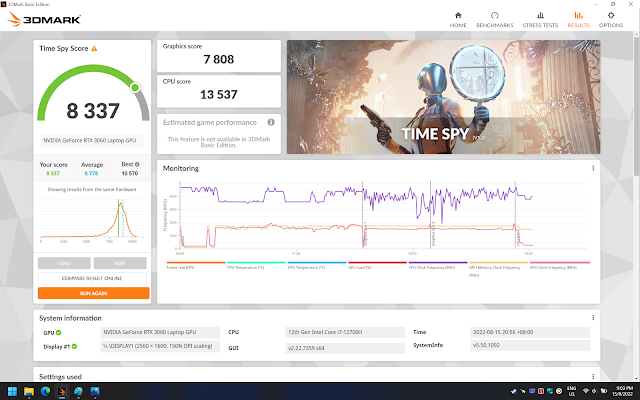640x400 pixels.
Task: Click the score distribution histogram
Action: tap(92, 220)
